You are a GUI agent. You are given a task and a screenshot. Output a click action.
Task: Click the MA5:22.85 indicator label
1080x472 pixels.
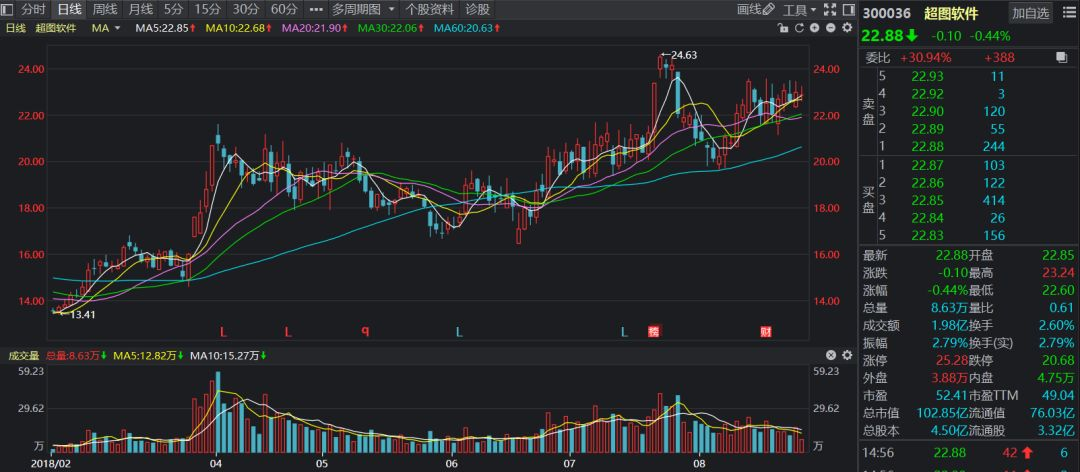(165, 28)
